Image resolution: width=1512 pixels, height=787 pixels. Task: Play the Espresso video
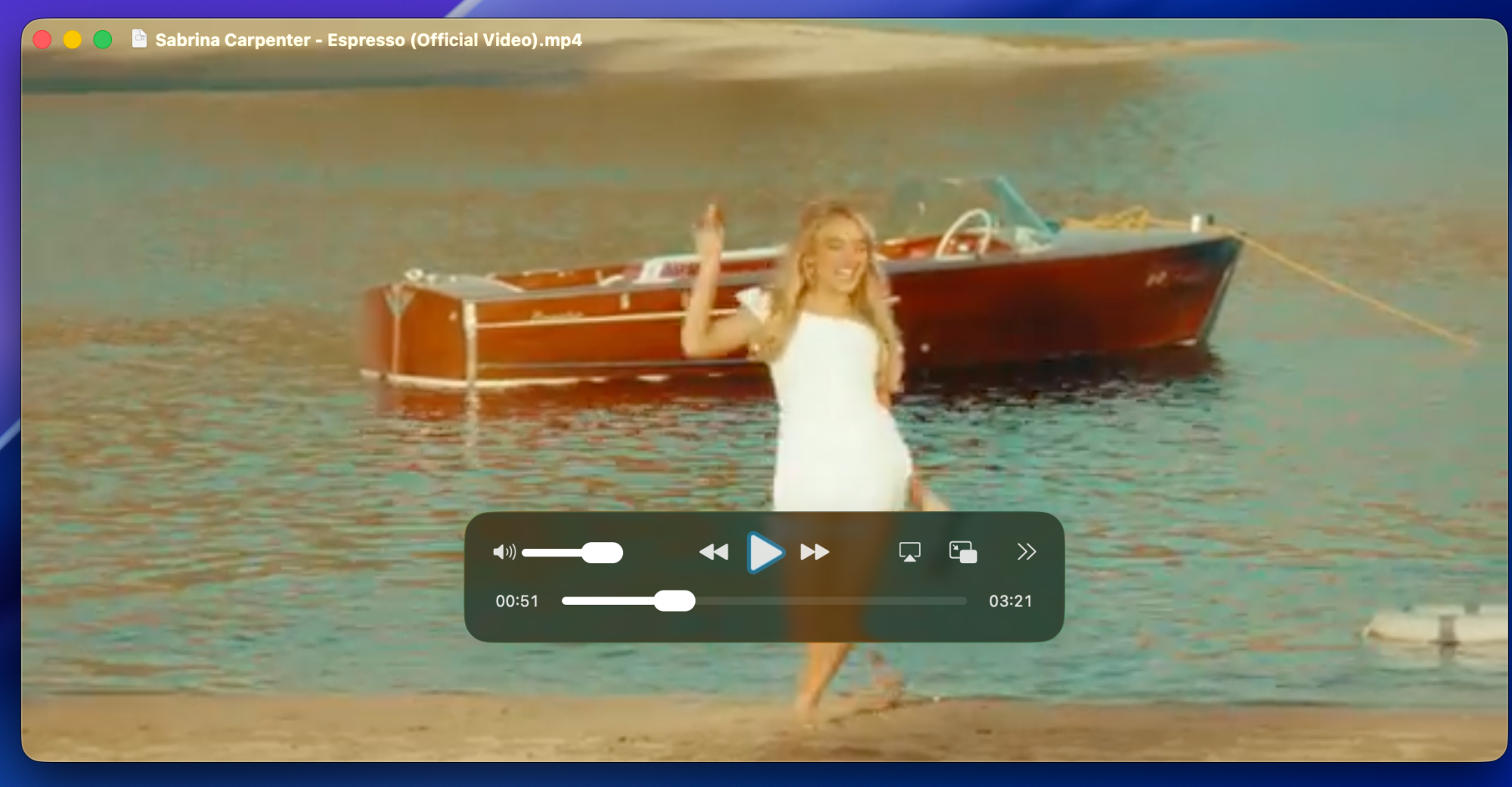(765, 553)
